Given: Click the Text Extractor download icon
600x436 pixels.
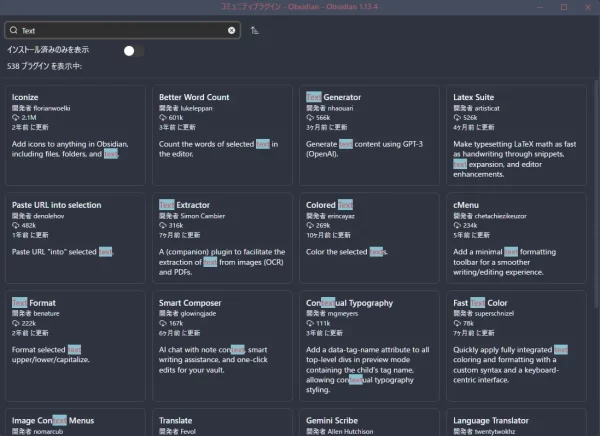Looking at the screenshot, I should pos(163,225).
